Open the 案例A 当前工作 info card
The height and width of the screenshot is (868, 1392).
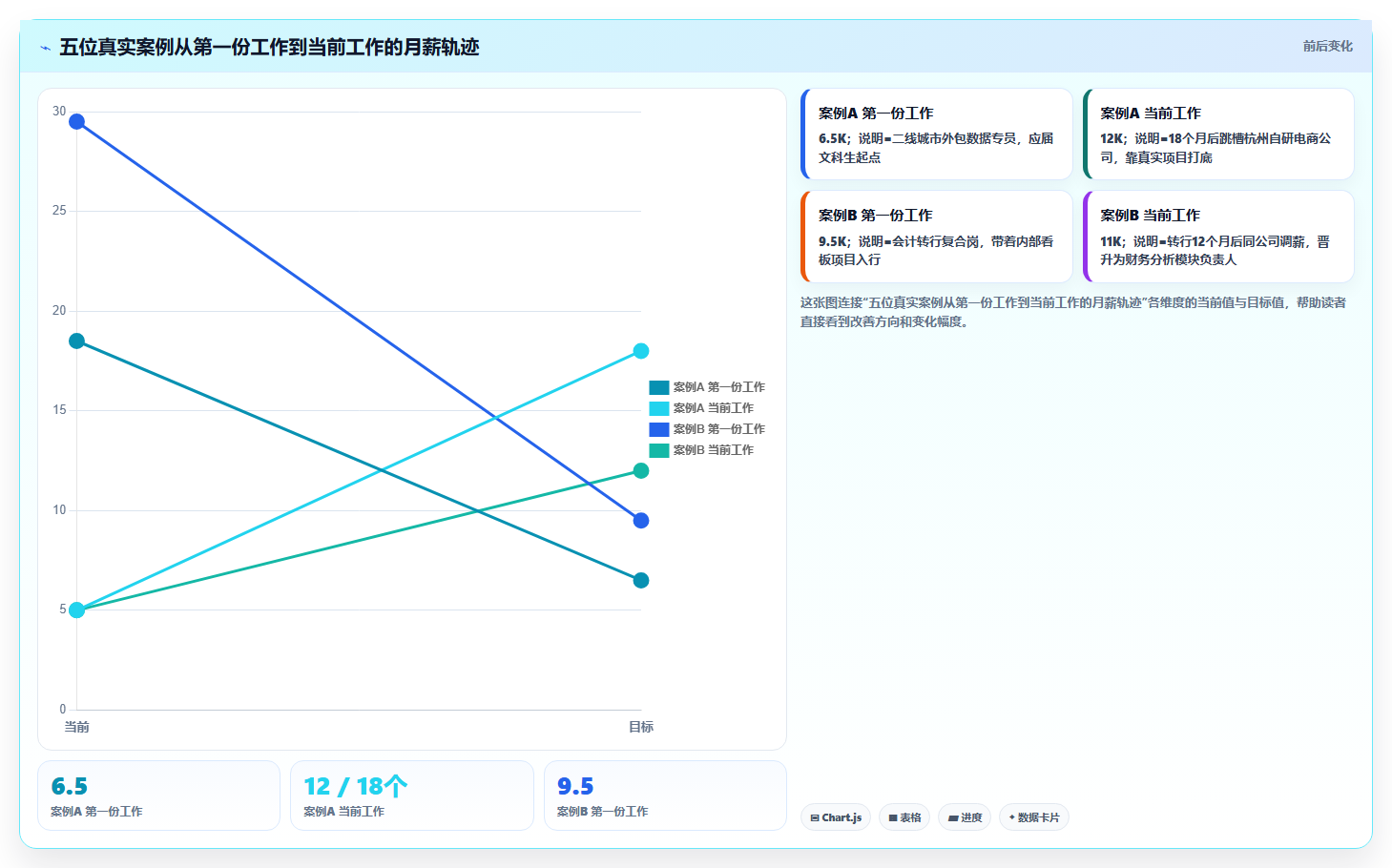[1218, 134]
